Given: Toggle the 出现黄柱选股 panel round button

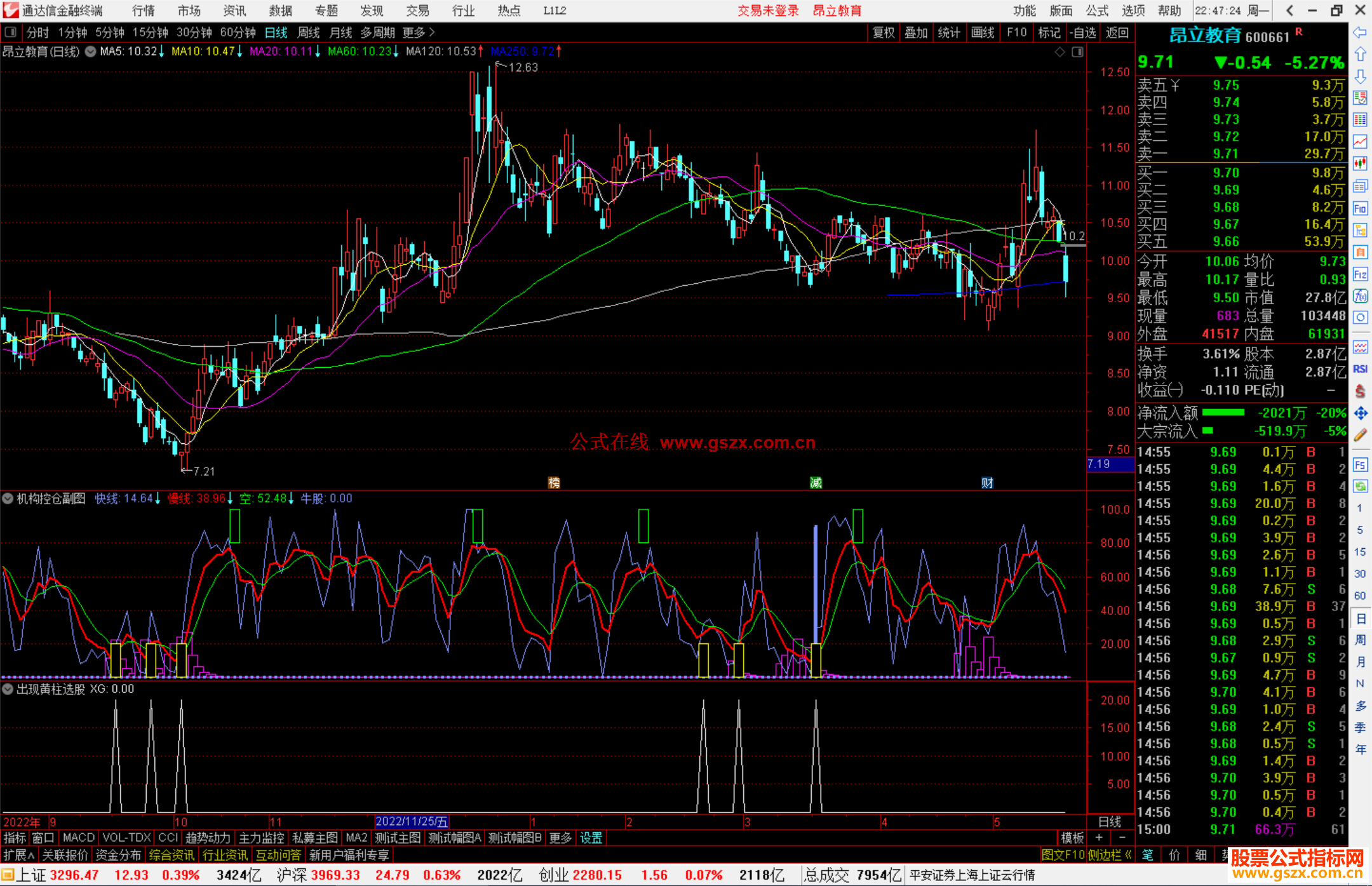Looking at the screenshot, I should tap(8, 689).
